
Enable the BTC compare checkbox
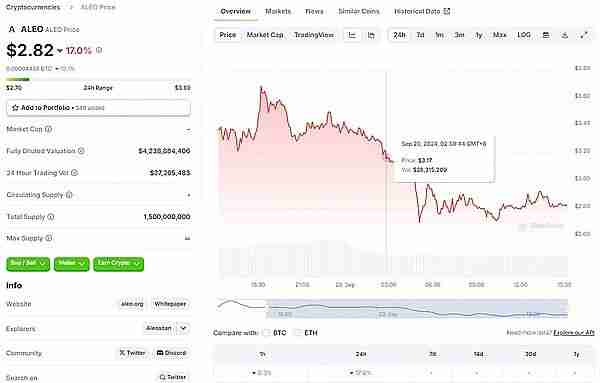[266, 332]
